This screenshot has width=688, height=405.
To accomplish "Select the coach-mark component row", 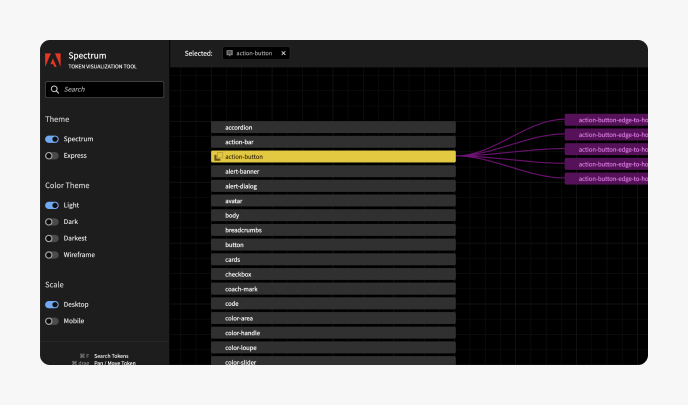I will 333,289.
